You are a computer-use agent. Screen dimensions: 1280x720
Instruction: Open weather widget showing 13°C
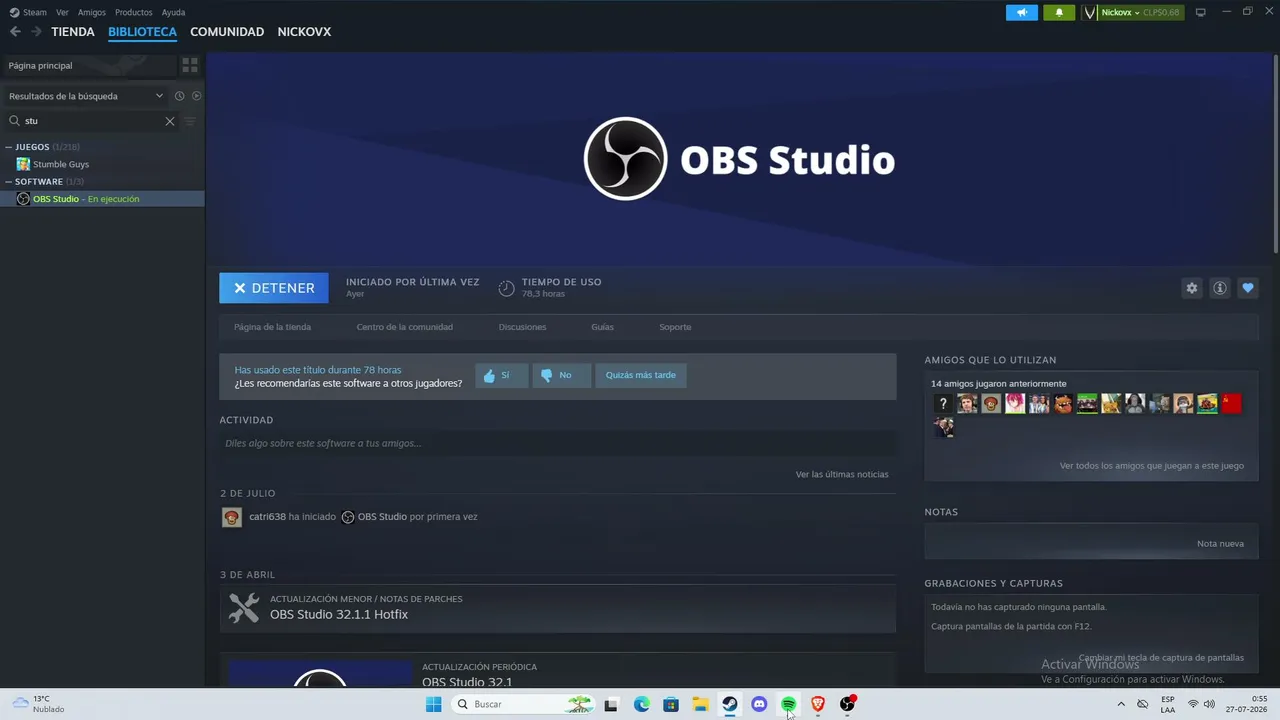tap(38, 704)
